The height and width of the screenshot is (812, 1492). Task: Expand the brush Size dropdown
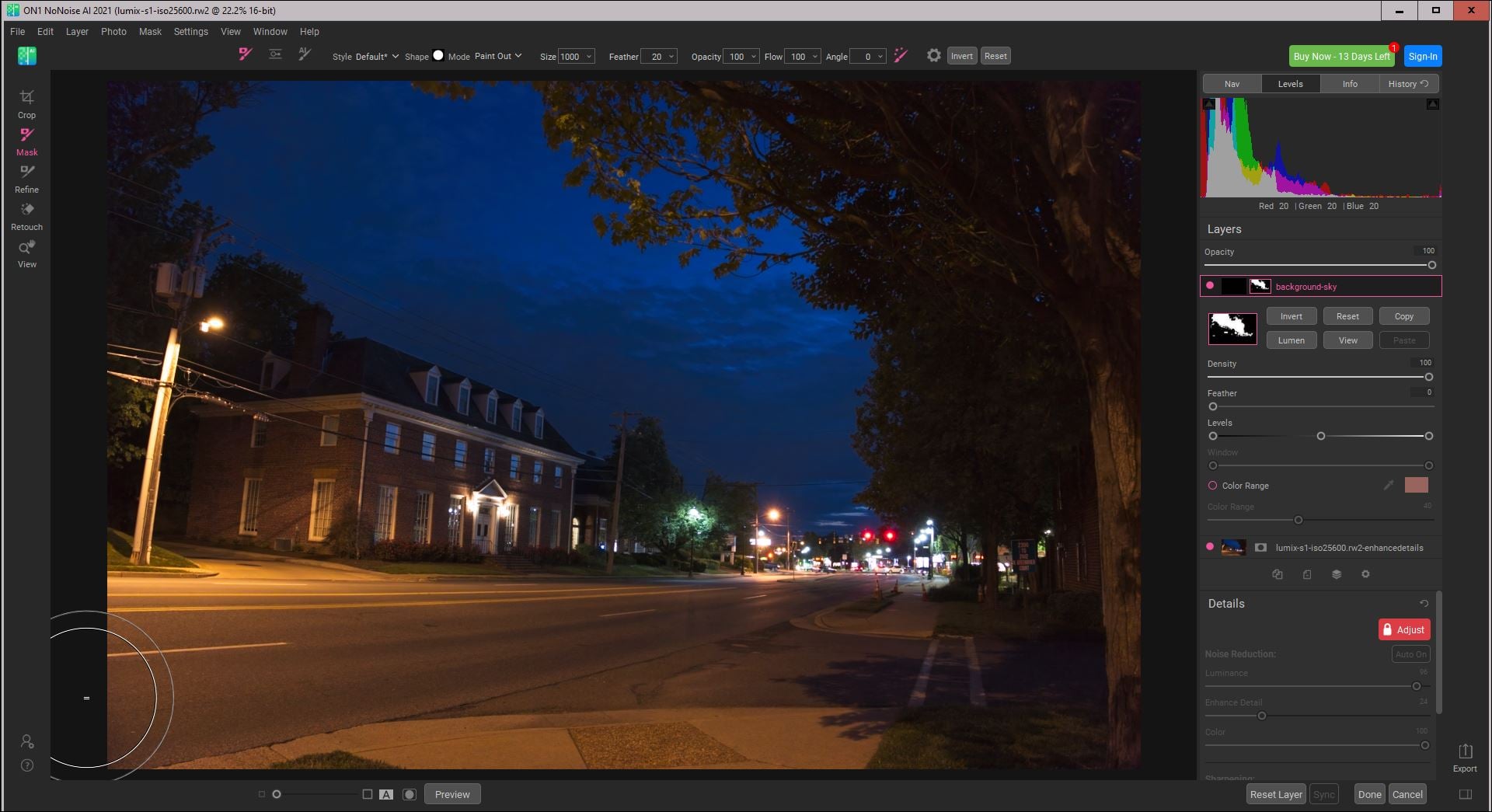(x=589, y=57)
